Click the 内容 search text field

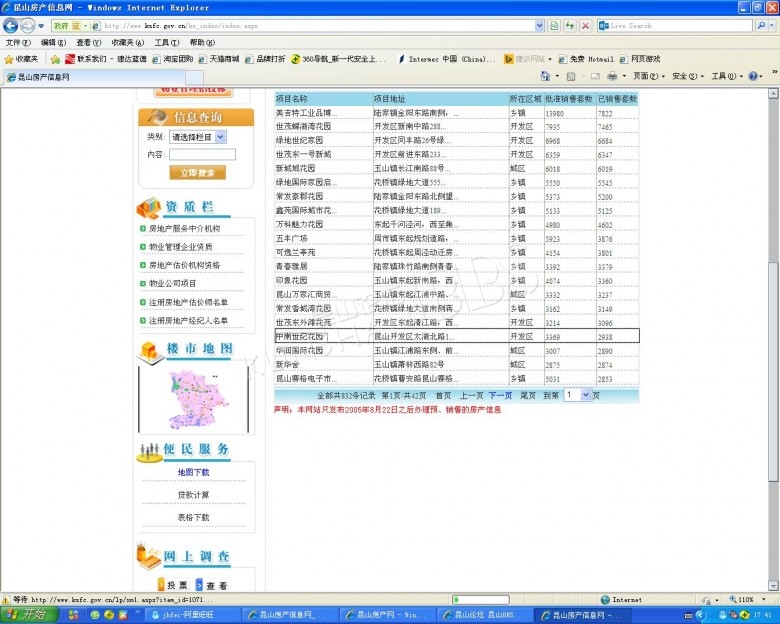tap(202, 154)
